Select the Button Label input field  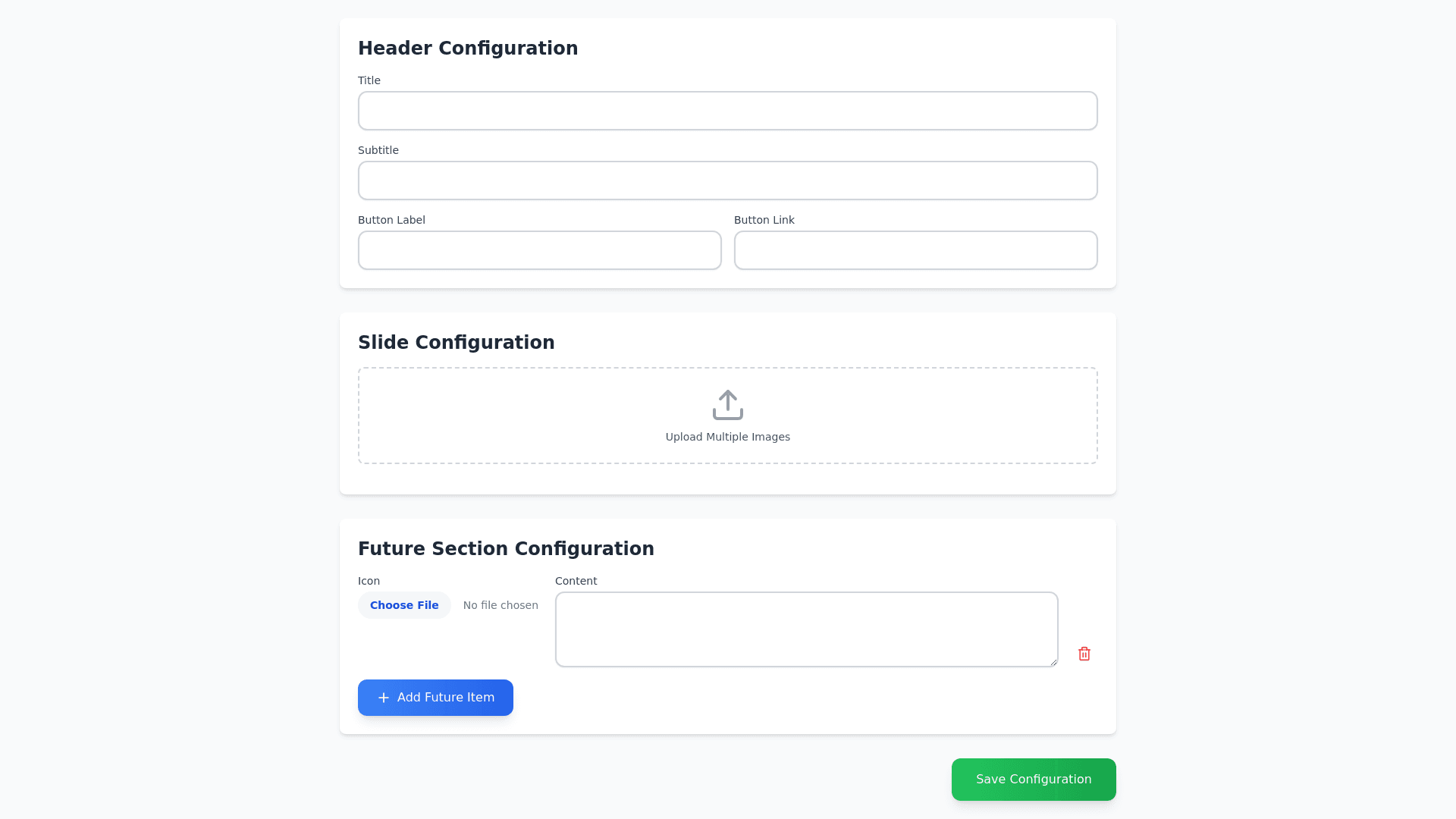pyautogui.click(x=539, y=250)
